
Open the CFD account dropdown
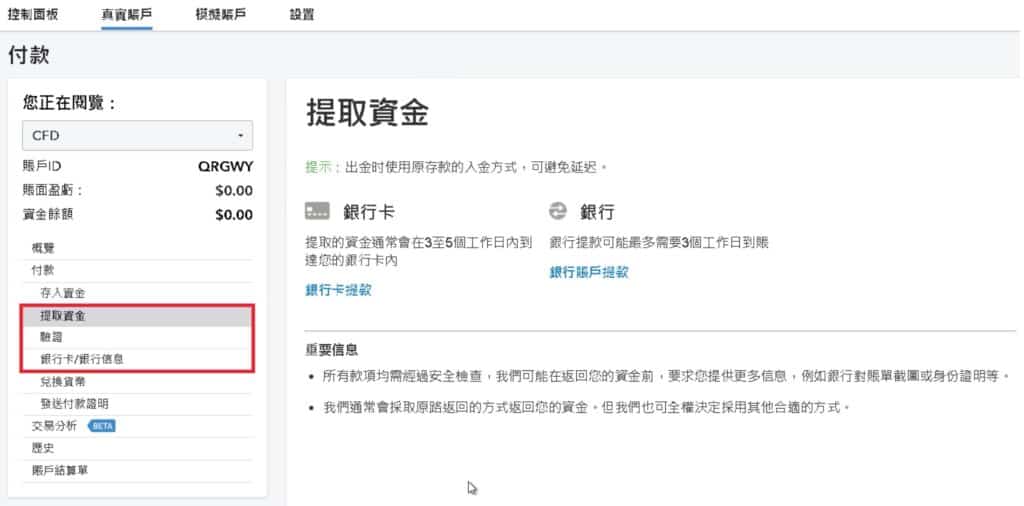point(137,135)
